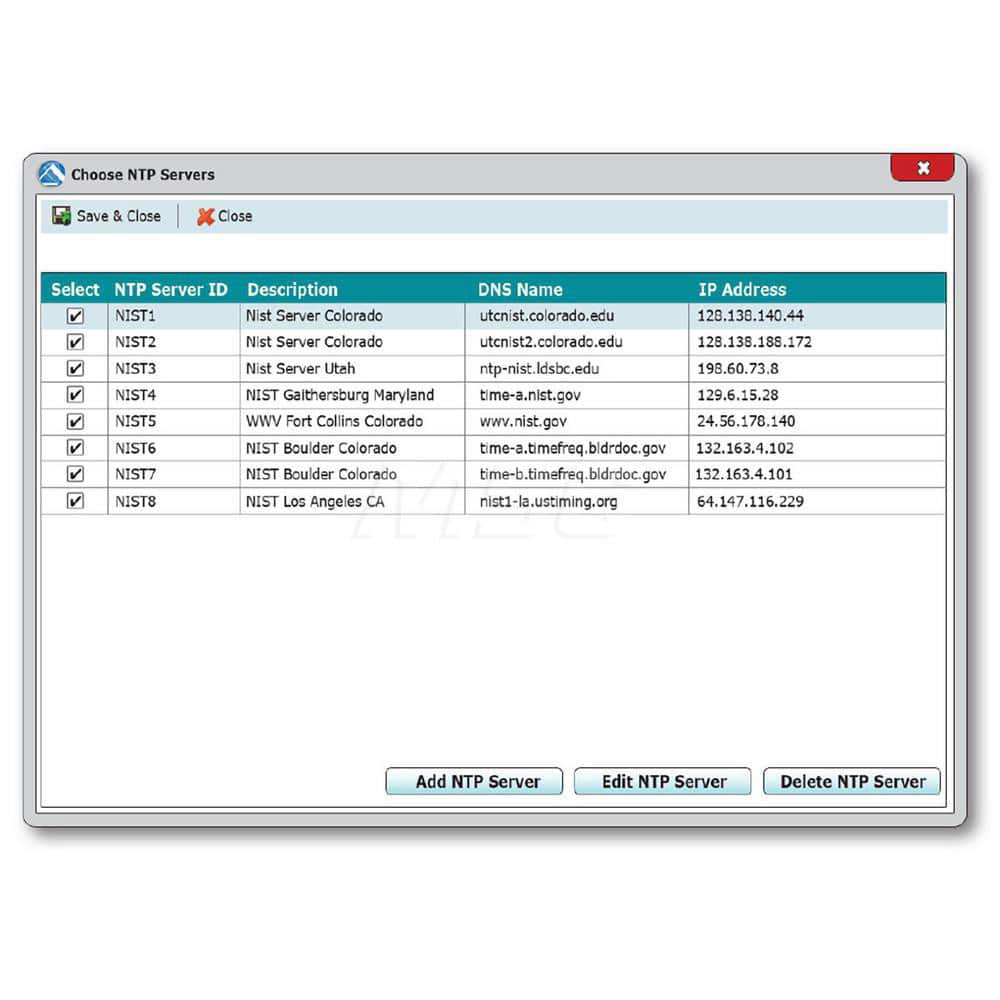
Task: Select Save & Close from the toolbar
Action: pyautogui.click(x=118, y=216)
